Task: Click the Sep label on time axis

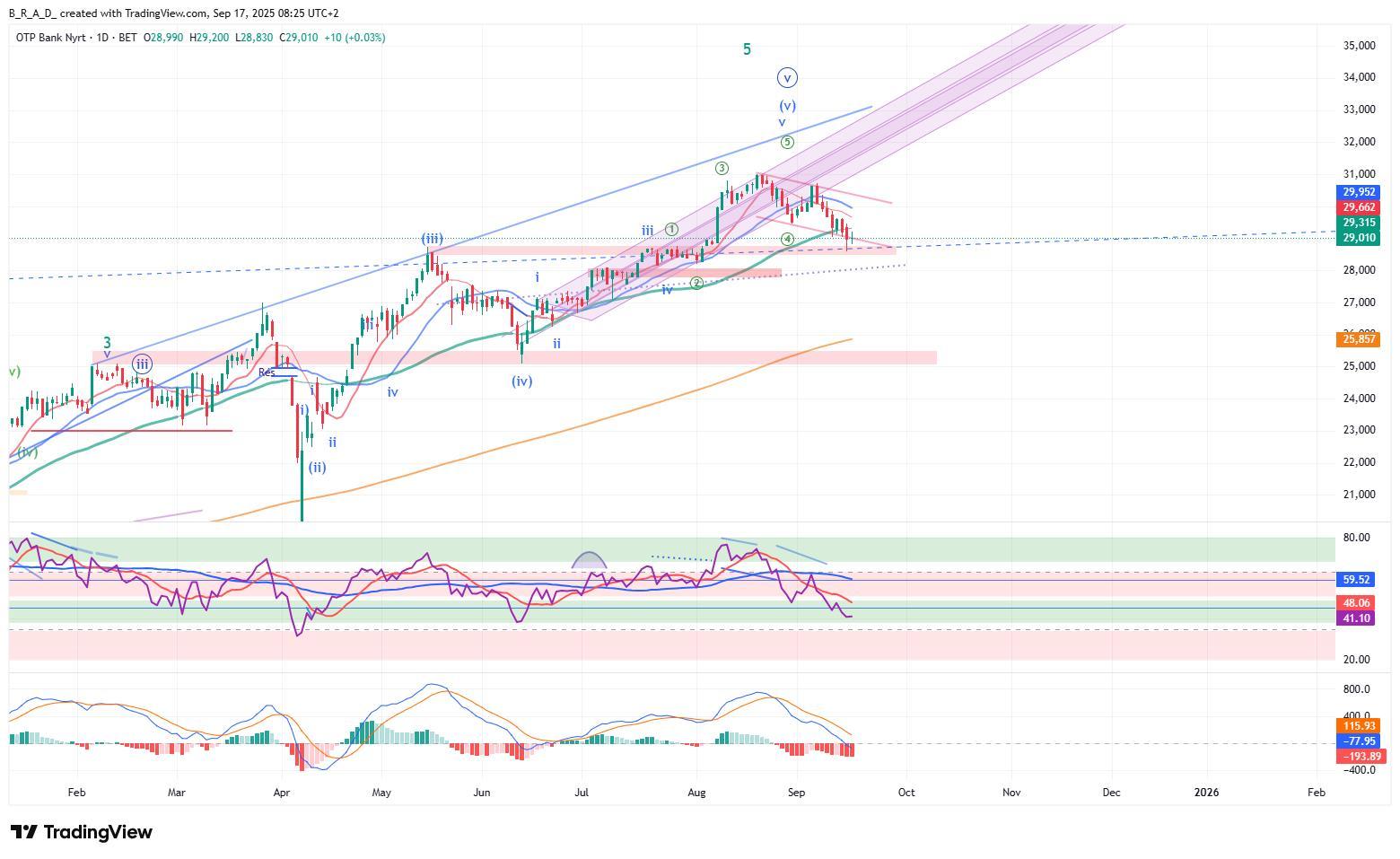Action: (796, 793)
